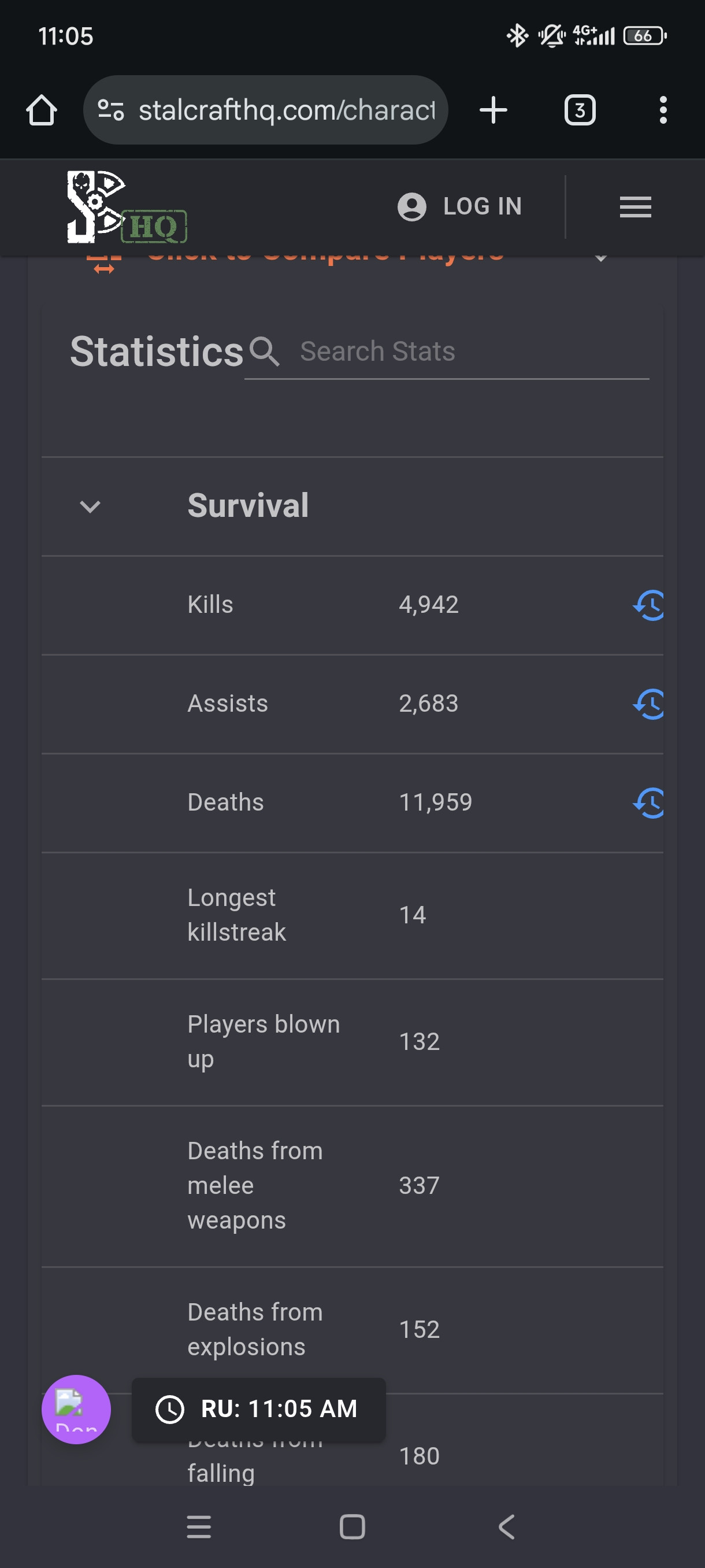Focus the Search Stats input field
Viewport: 705px width, 1568px height.
click(x=447, y=352)
